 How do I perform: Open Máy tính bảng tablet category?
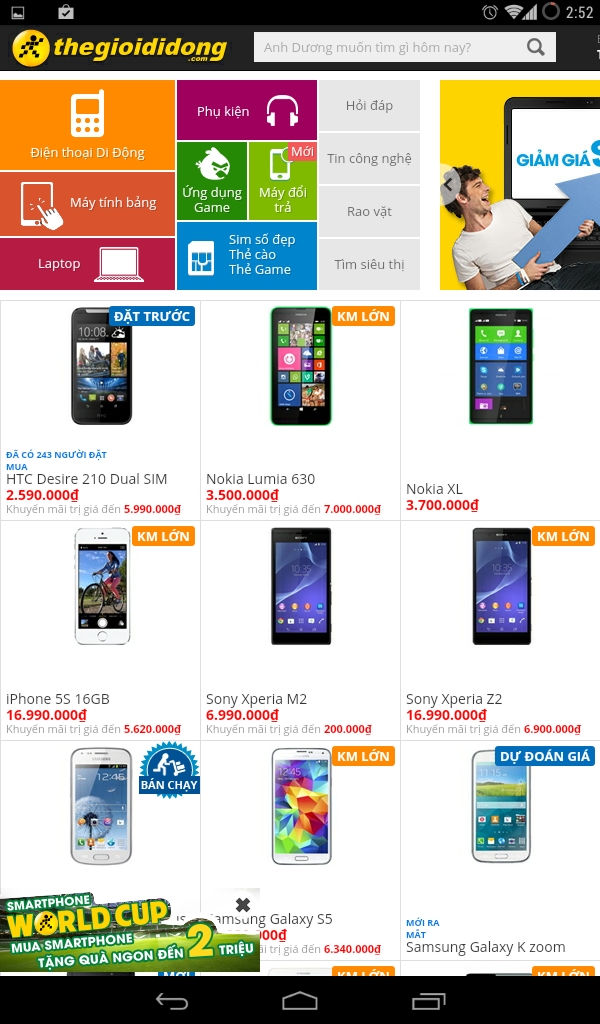pyautogui.click(x=87, y=204)
